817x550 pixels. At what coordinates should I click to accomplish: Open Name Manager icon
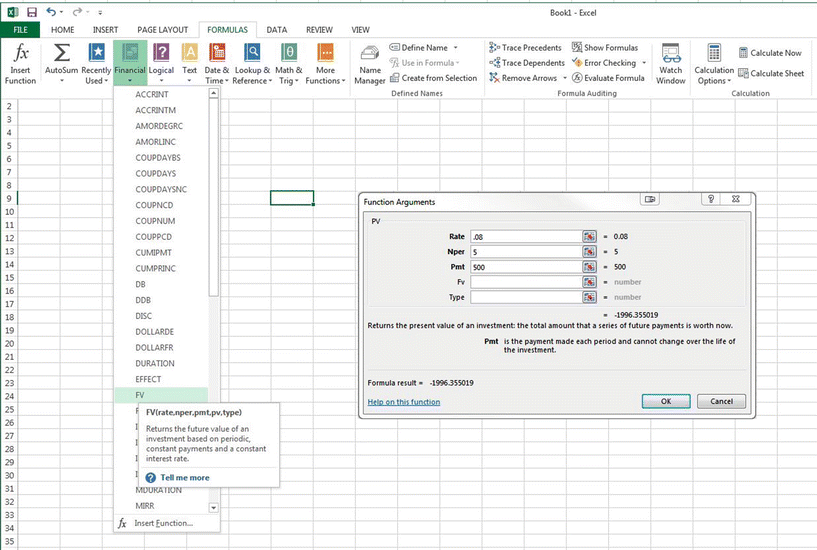[370, 54]
